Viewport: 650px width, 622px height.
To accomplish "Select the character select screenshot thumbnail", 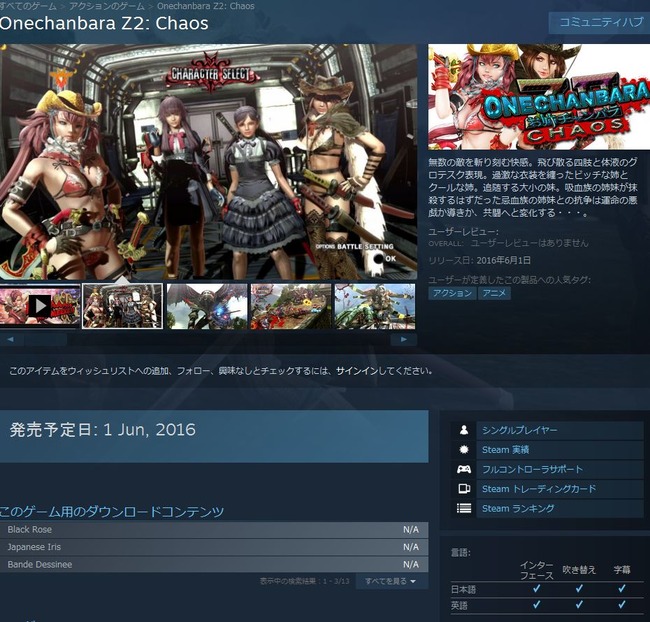I will pos(123,306).
